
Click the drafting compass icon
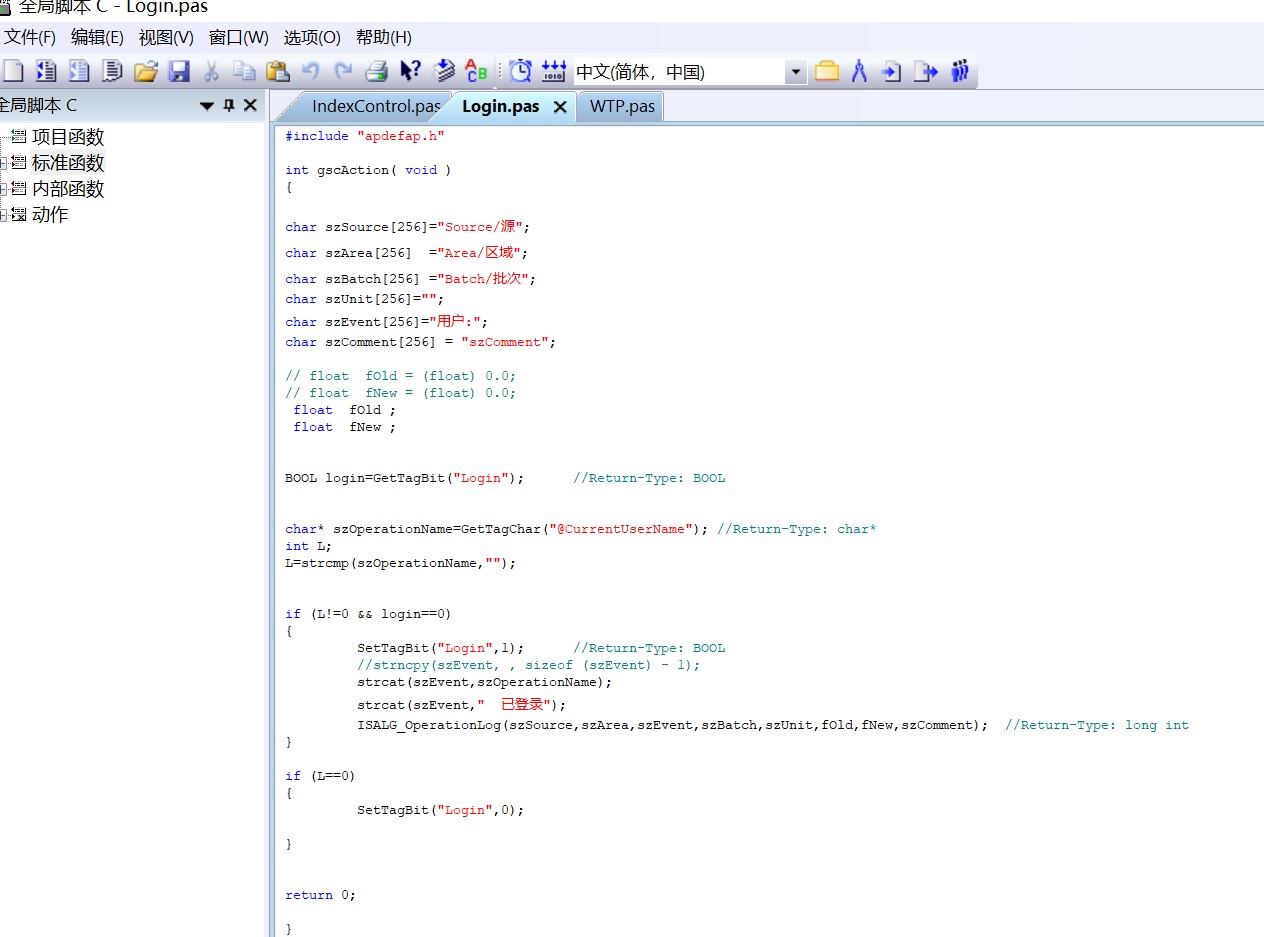[859, 71]
